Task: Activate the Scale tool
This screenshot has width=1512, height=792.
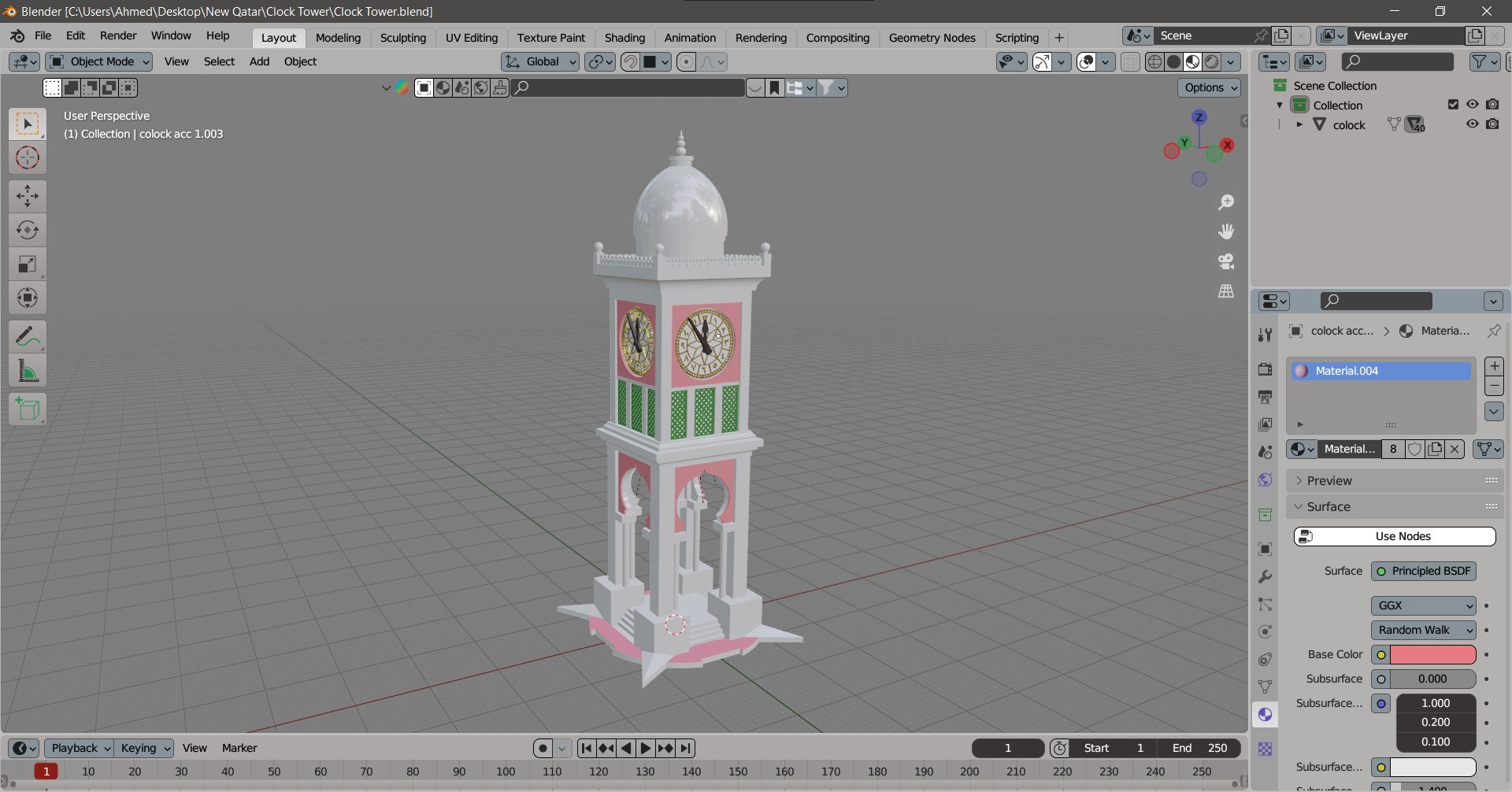Action: (x=28, y=264)
